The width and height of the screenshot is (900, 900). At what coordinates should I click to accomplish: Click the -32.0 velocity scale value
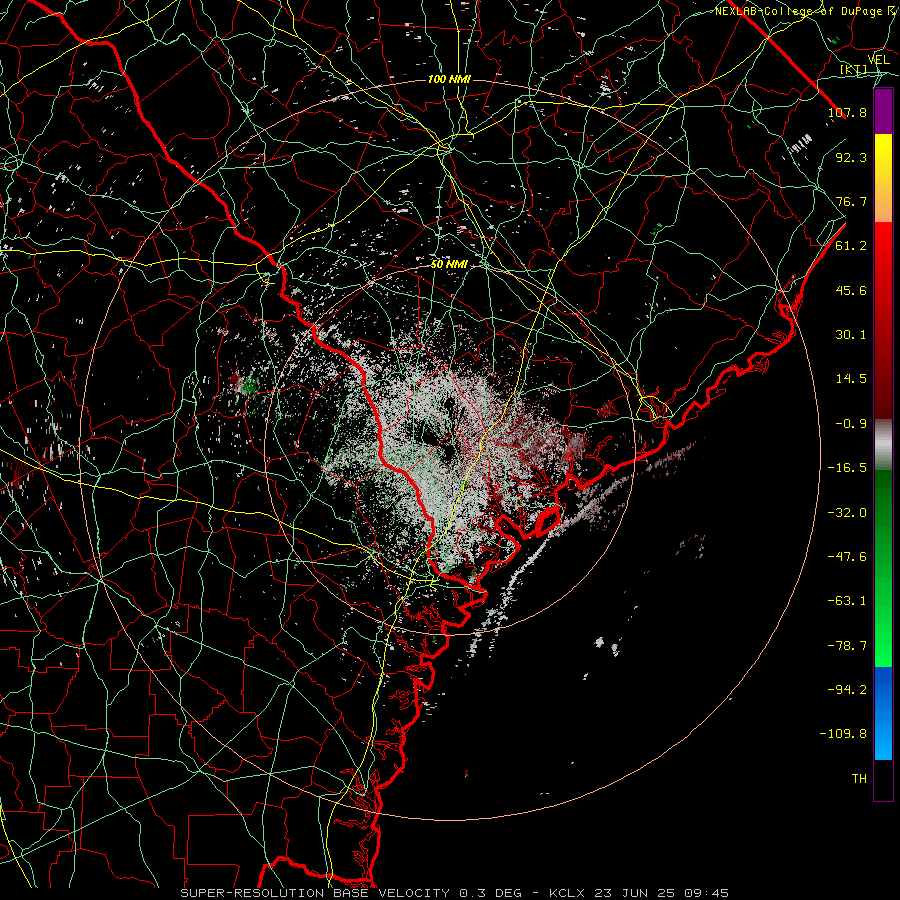tap(847, 513)
